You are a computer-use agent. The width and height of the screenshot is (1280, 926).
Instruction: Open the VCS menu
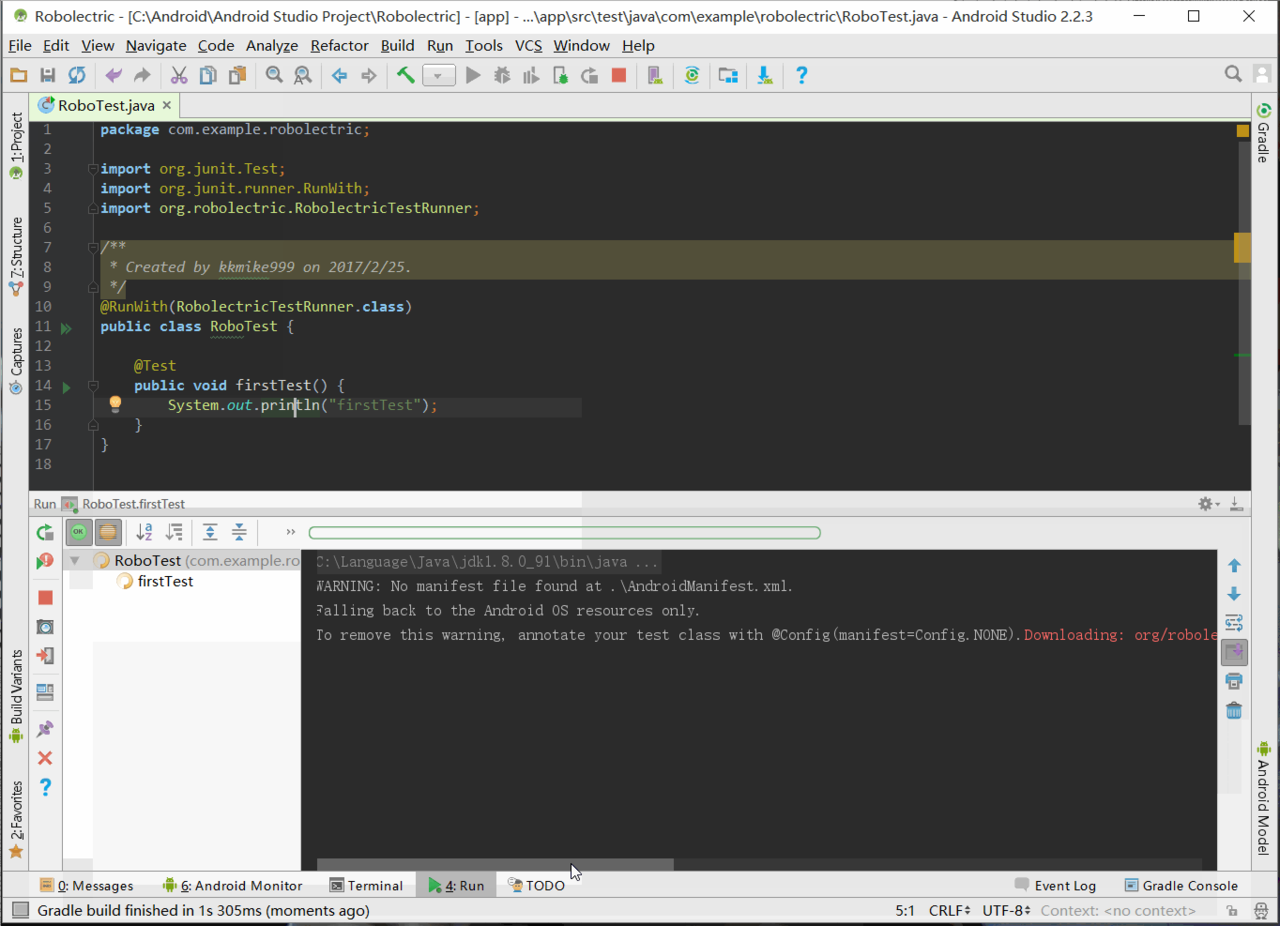528,45
